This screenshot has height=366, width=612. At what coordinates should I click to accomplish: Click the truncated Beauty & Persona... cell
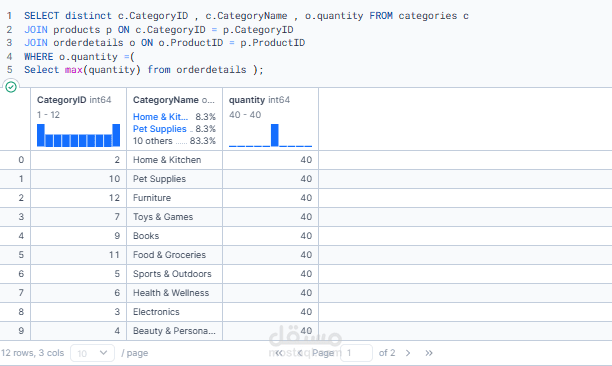click(174, 331)
